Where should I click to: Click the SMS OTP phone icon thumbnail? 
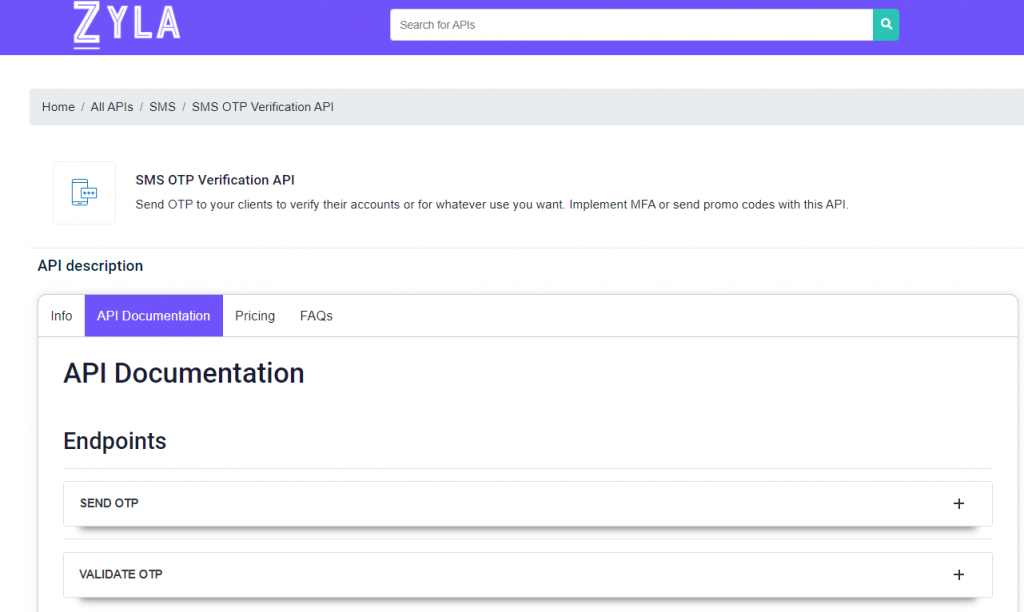(84, 193)
